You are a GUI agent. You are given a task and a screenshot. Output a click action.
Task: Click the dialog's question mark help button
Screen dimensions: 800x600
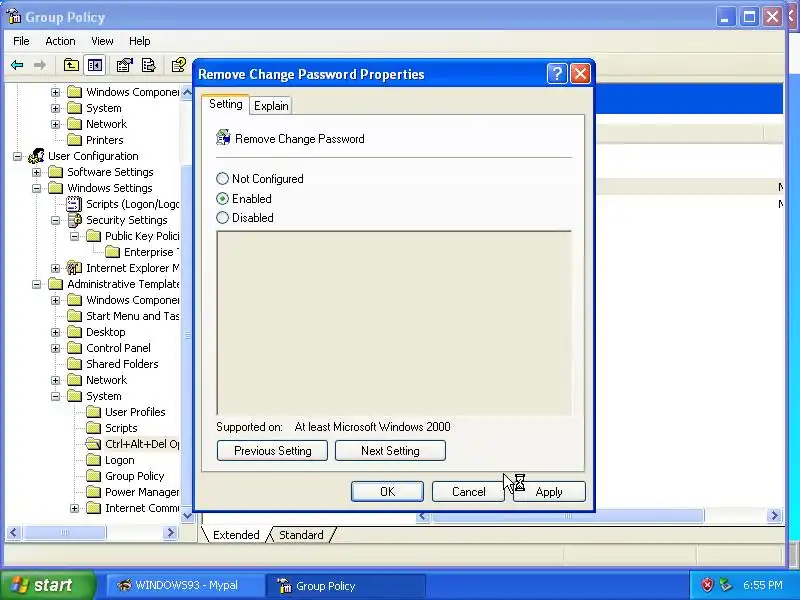[557, 74]
